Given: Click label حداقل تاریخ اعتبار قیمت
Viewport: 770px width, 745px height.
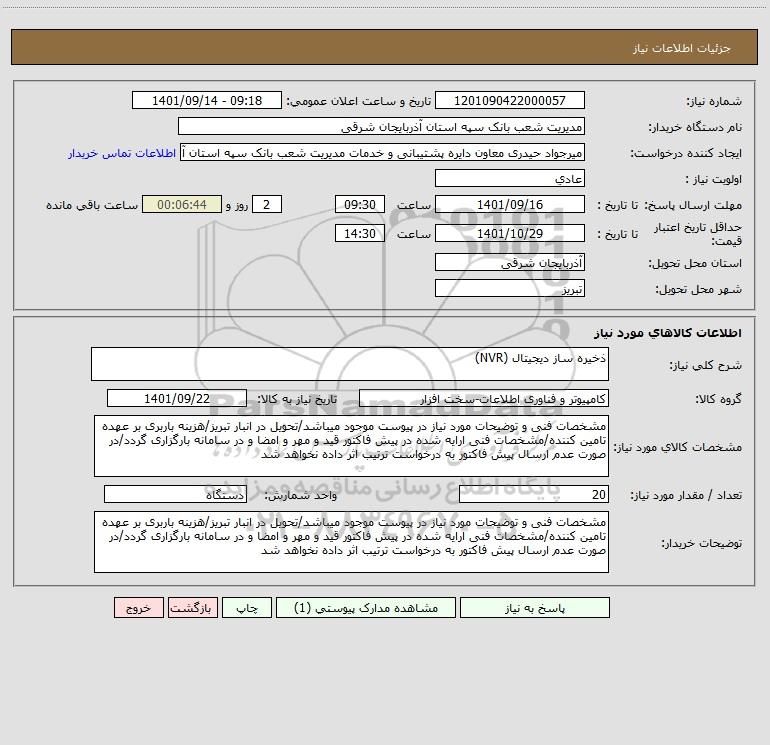Looking at the screenshot, I should [x=698, y=234].
